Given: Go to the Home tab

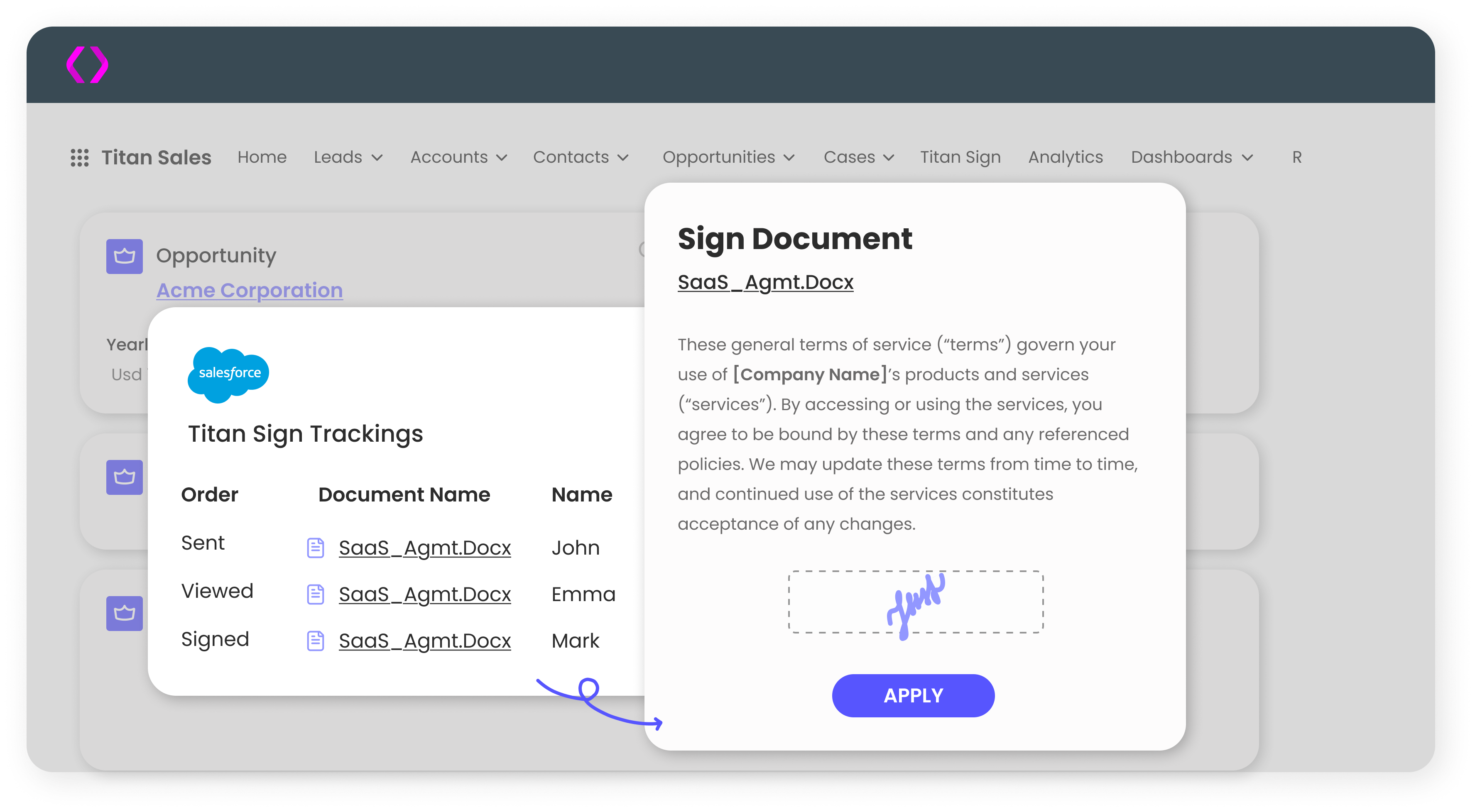Looking at the screenshot, I should (x=262, y=157).
